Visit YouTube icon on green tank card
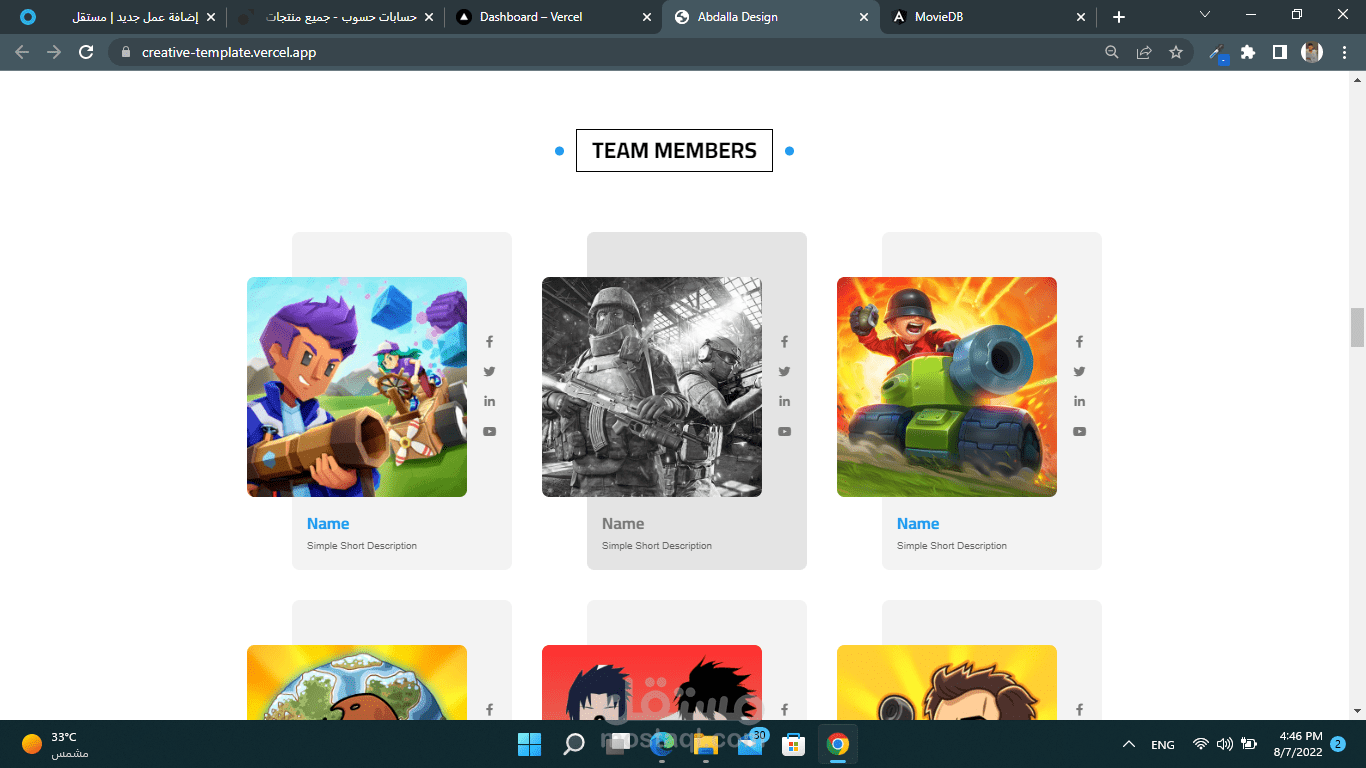 click(1079, 432)
